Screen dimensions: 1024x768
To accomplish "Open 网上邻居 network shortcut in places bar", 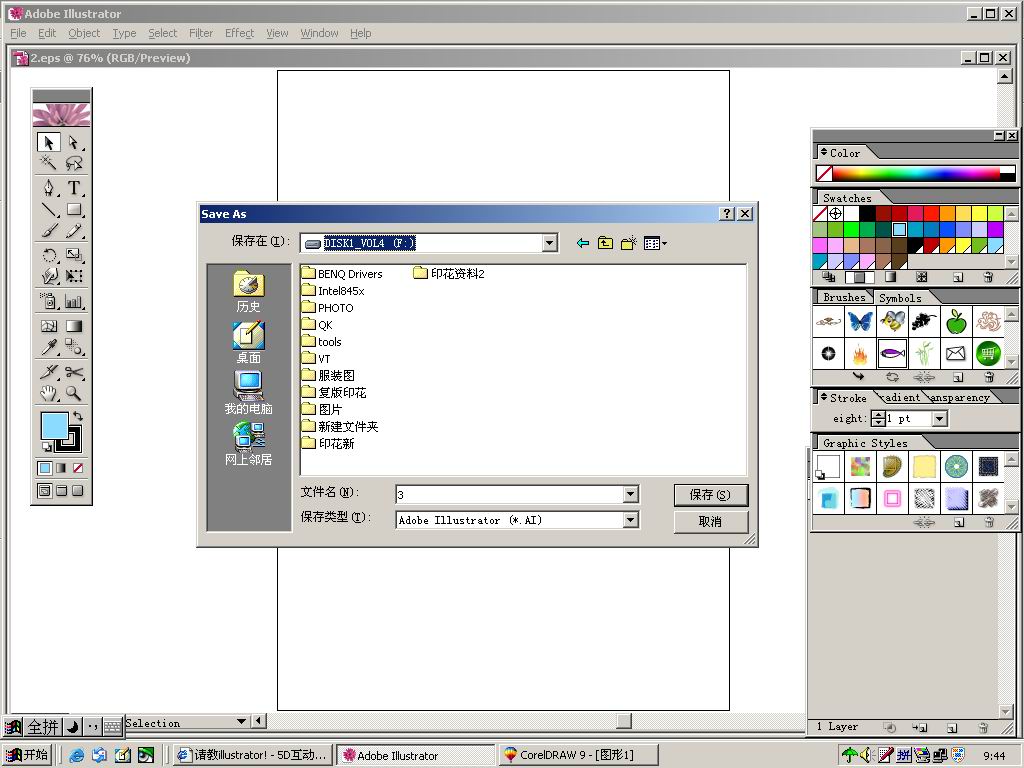I will (248, 444).
